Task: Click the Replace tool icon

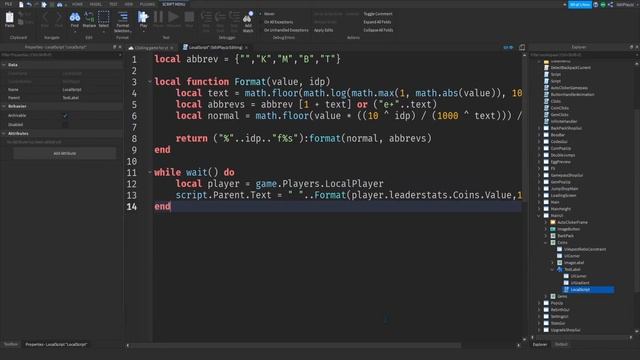Action: pos(89,17)
